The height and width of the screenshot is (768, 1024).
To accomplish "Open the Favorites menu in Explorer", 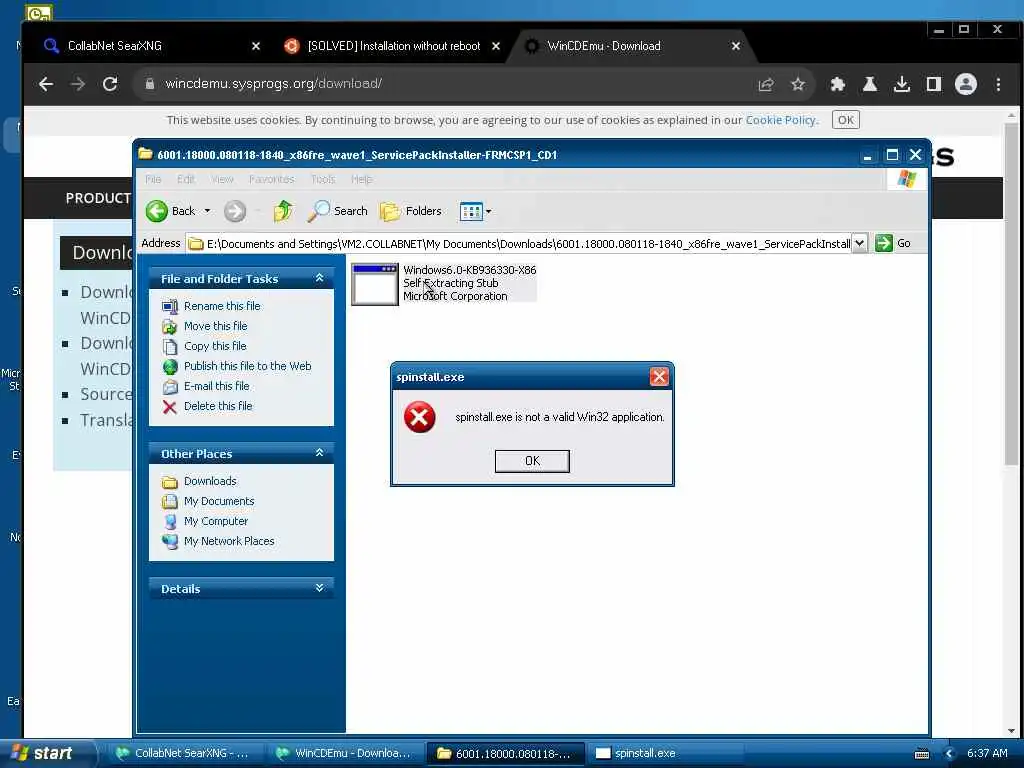I will point(272,179).
